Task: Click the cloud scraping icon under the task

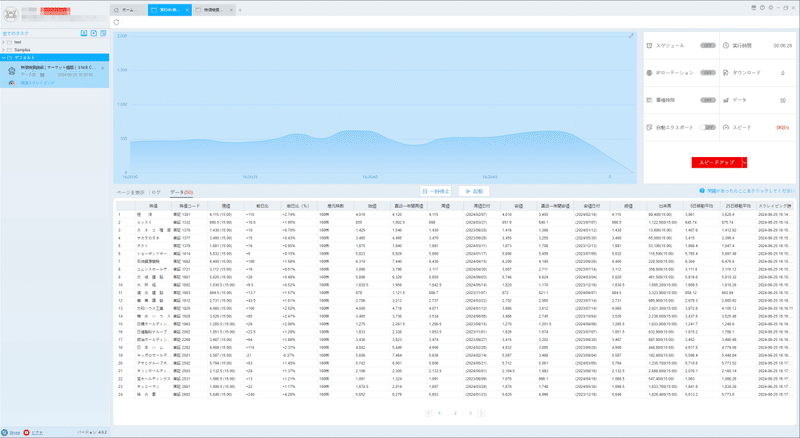Action: pyautogui.click(x=12, y=83)
